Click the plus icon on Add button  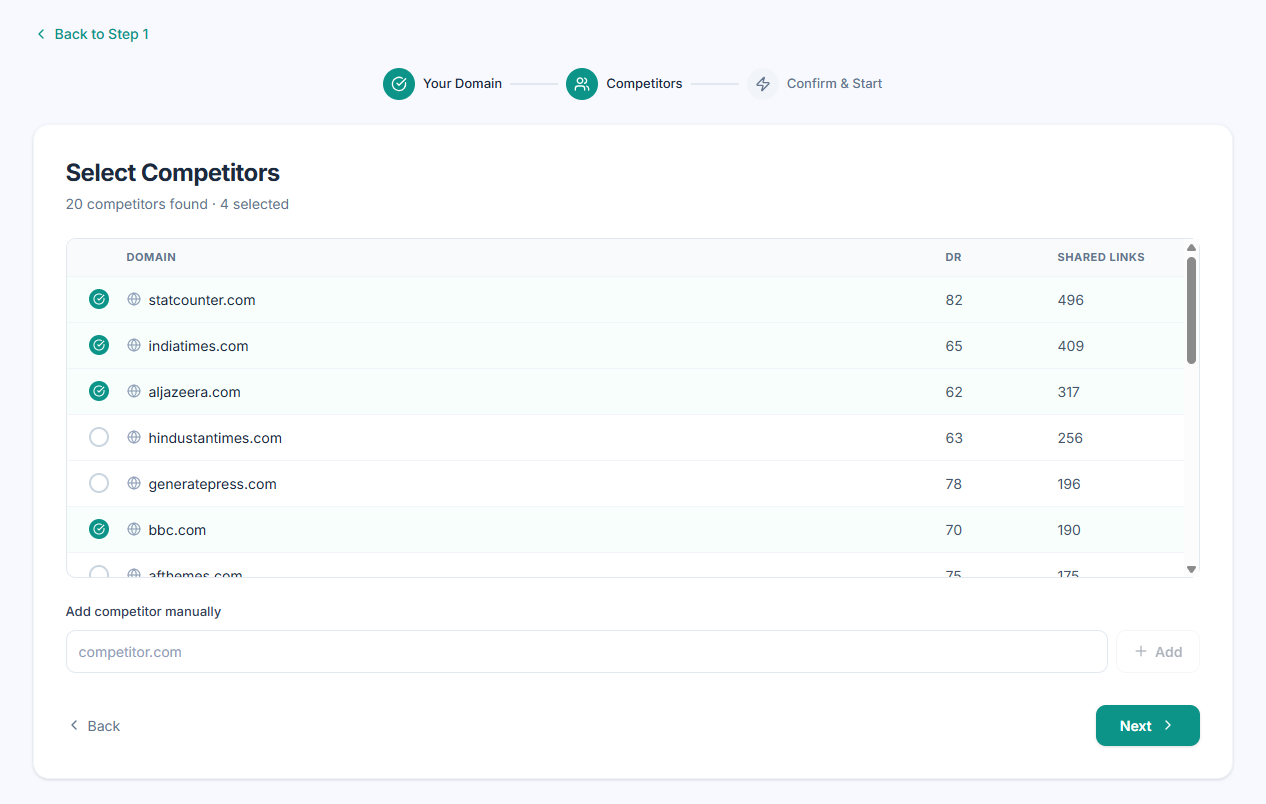tap(1141, 651)
